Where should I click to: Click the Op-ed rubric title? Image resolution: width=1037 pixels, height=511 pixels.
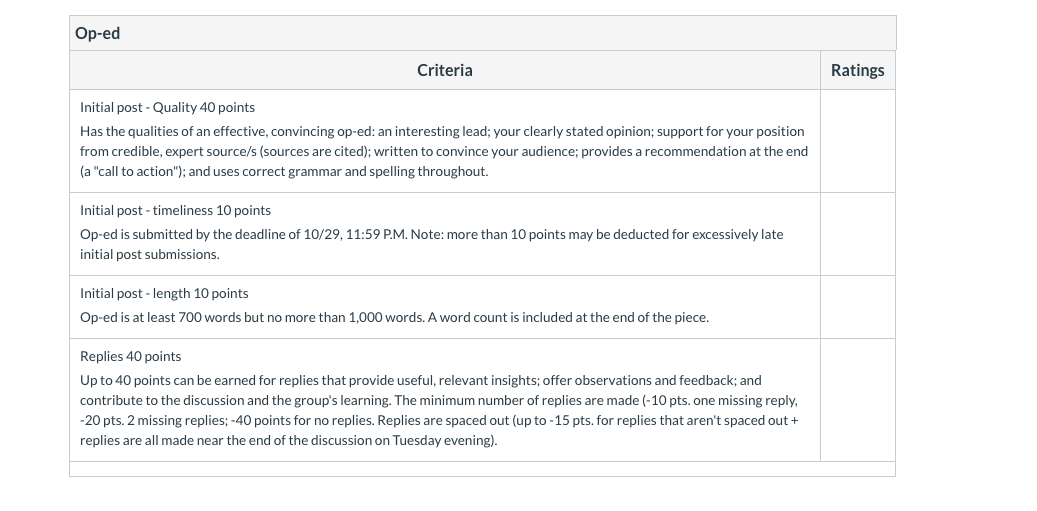point(97,33)
